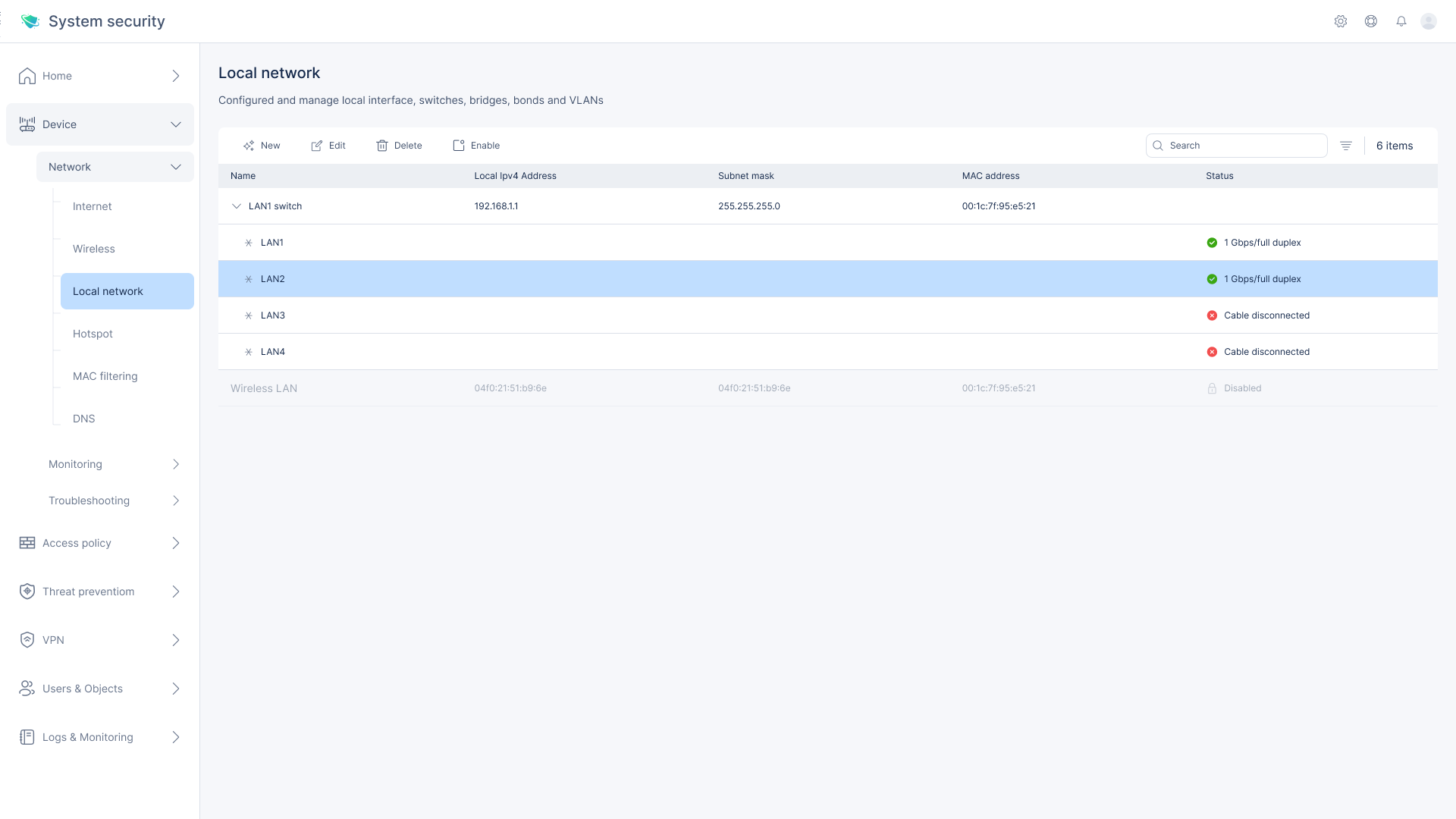Open the DNS settings item
The width and height of the screenshot is (1456, 819).
pyautogui.click(x=84, y=419)
